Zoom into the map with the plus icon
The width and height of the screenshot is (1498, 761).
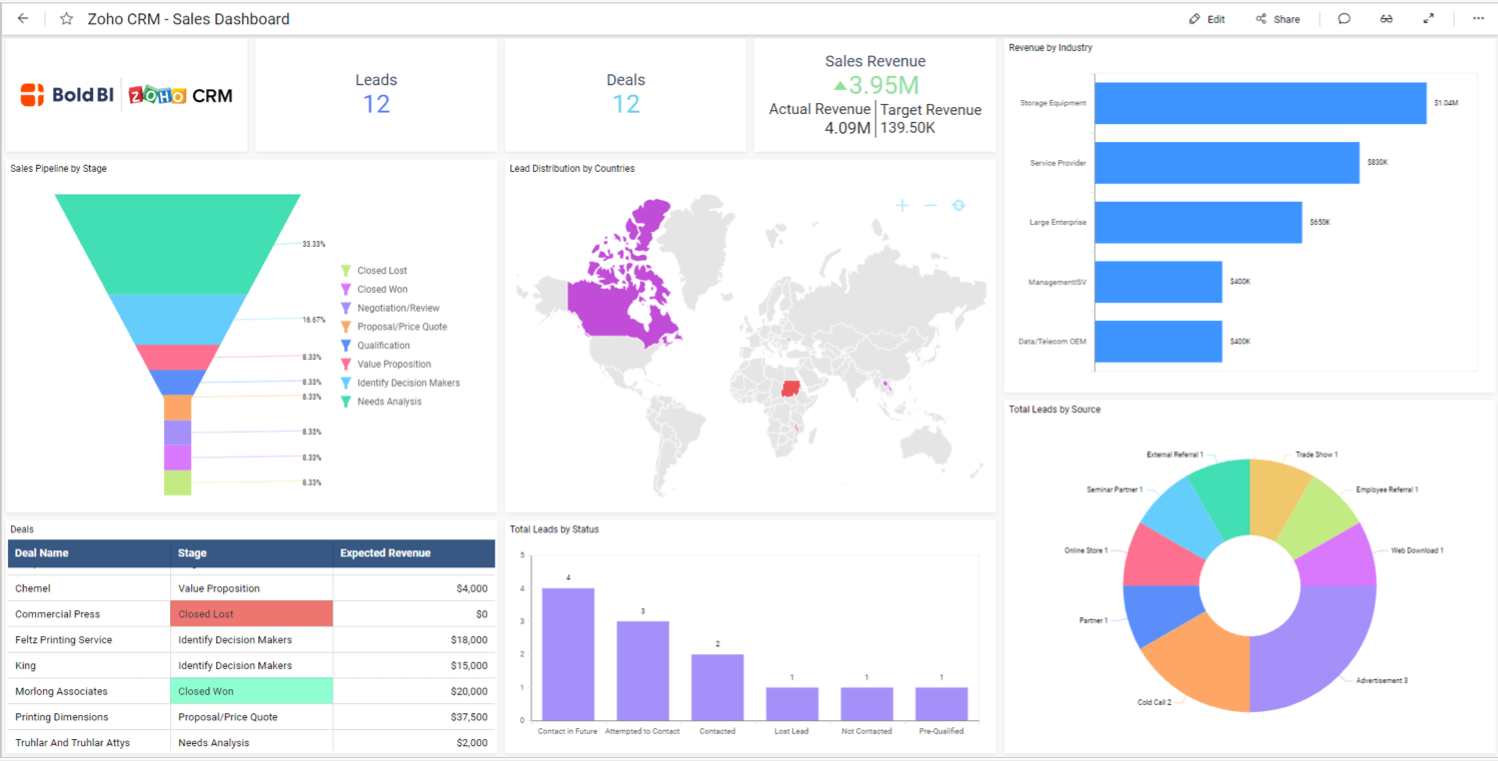pyautogui.click(x=901, y=205)
